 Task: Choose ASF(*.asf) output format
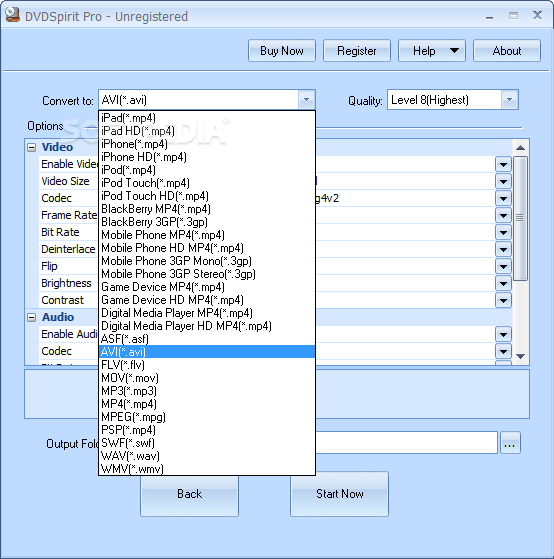tap(207, 339)
